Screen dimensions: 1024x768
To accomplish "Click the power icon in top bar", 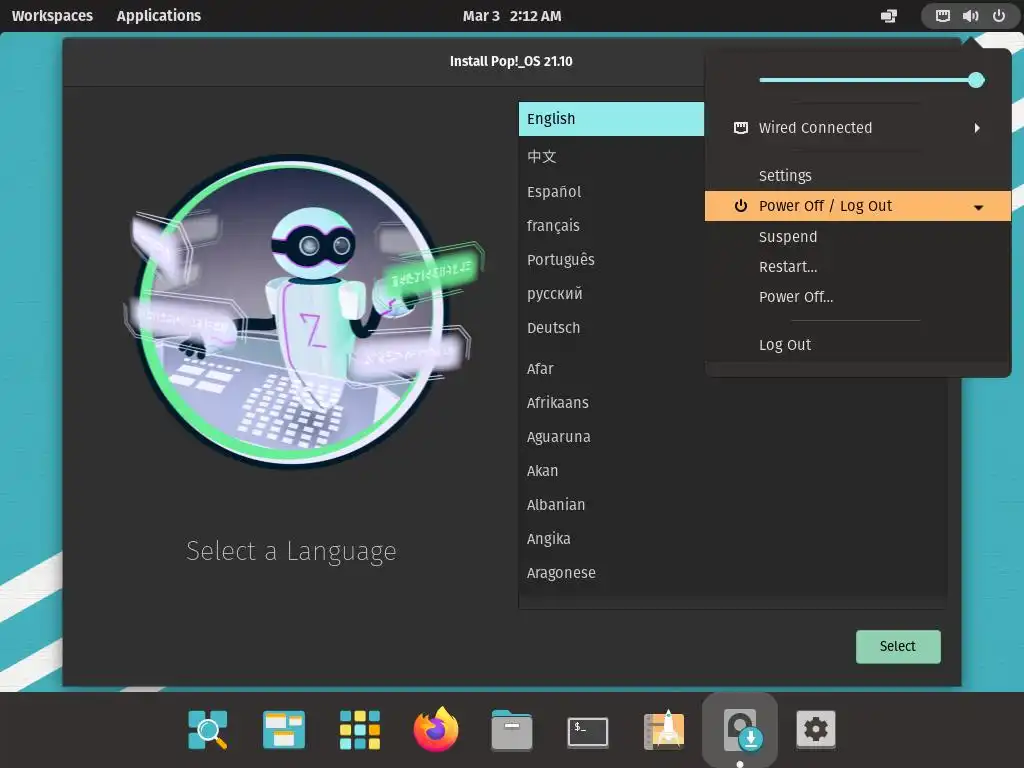I will (x=999, y=16).
